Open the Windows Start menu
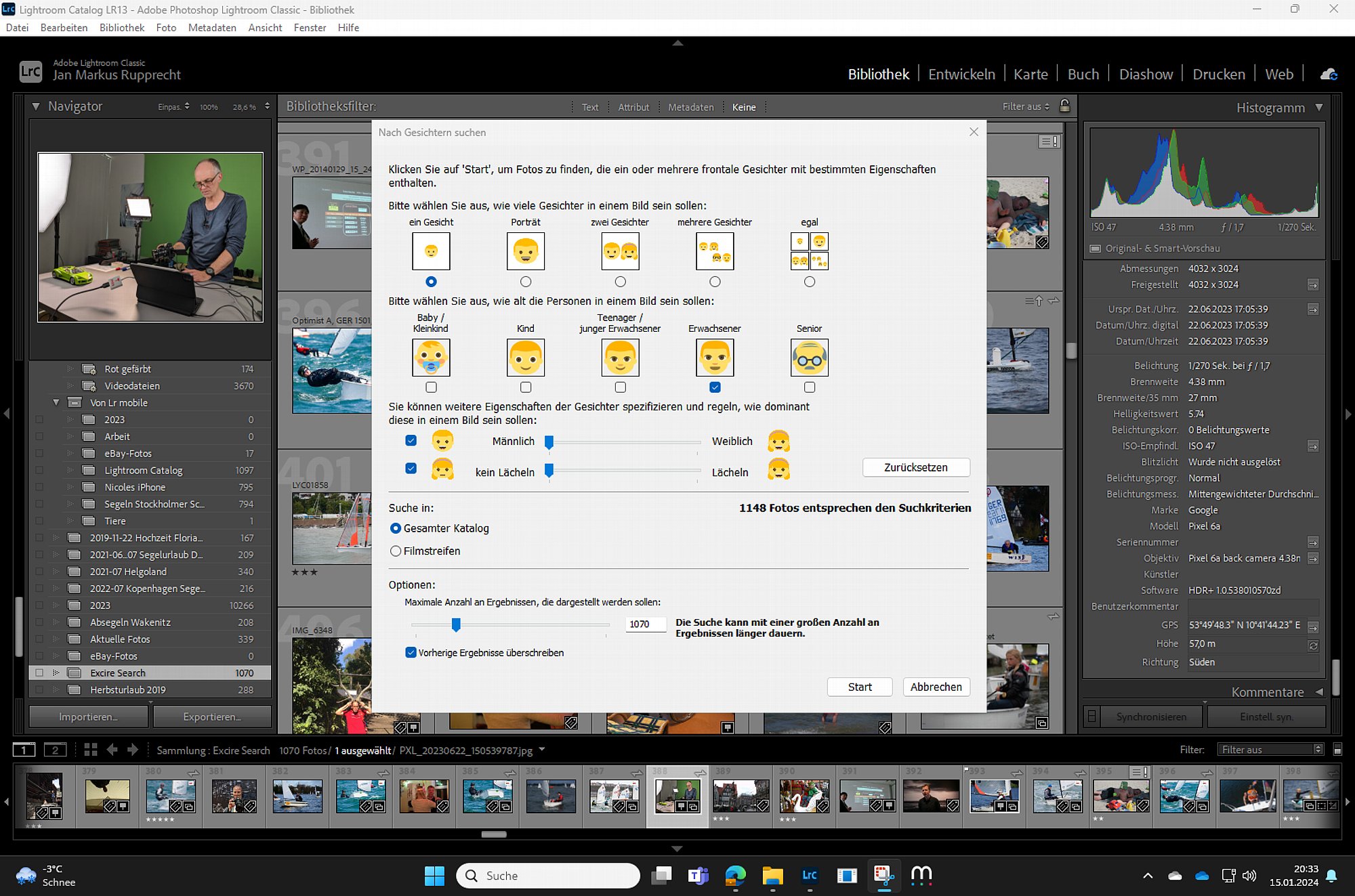Screen dimensions: 1355x896 point(434,876)
